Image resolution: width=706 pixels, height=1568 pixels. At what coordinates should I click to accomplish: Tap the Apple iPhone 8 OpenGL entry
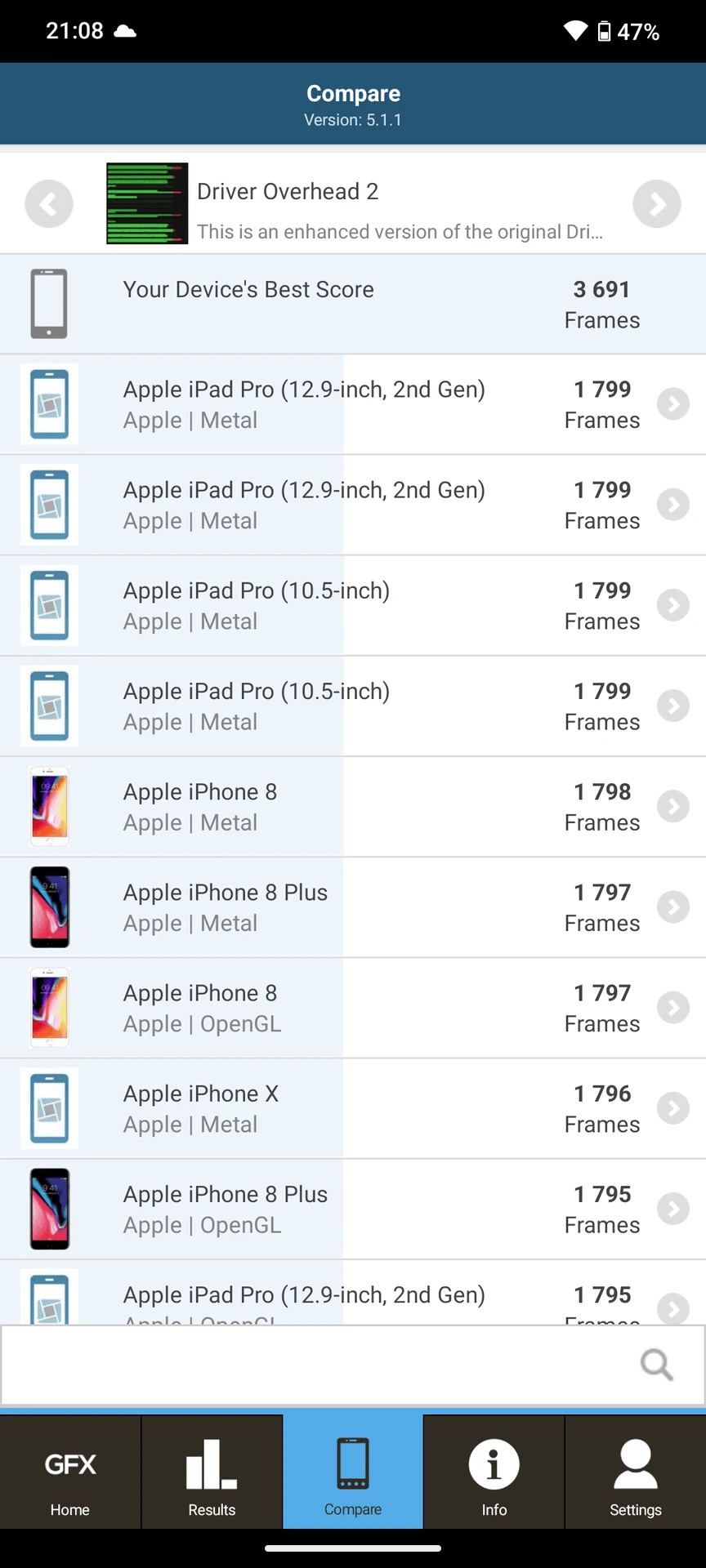coord(353,1008)
